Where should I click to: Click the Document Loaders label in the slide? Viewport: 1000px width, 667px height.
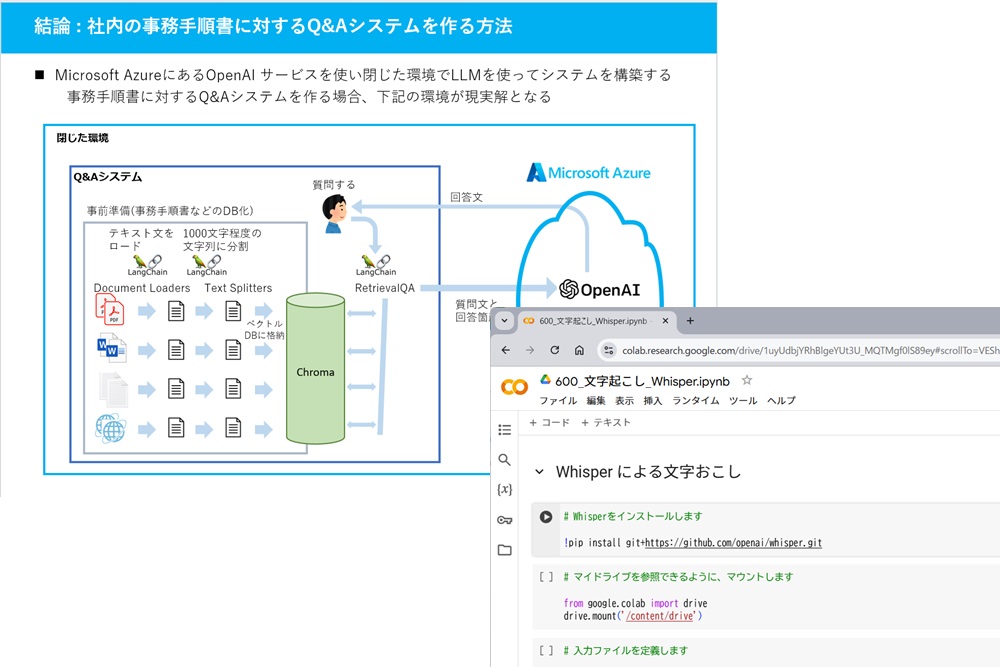pos(142,288)
